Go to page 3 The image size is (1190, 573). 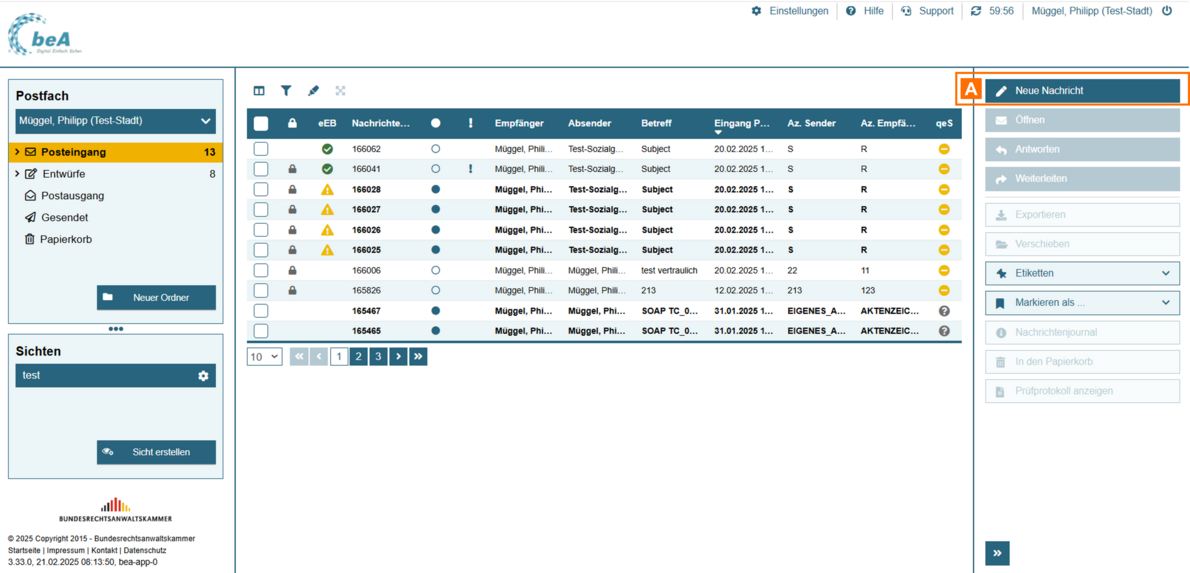click(379, 357)
